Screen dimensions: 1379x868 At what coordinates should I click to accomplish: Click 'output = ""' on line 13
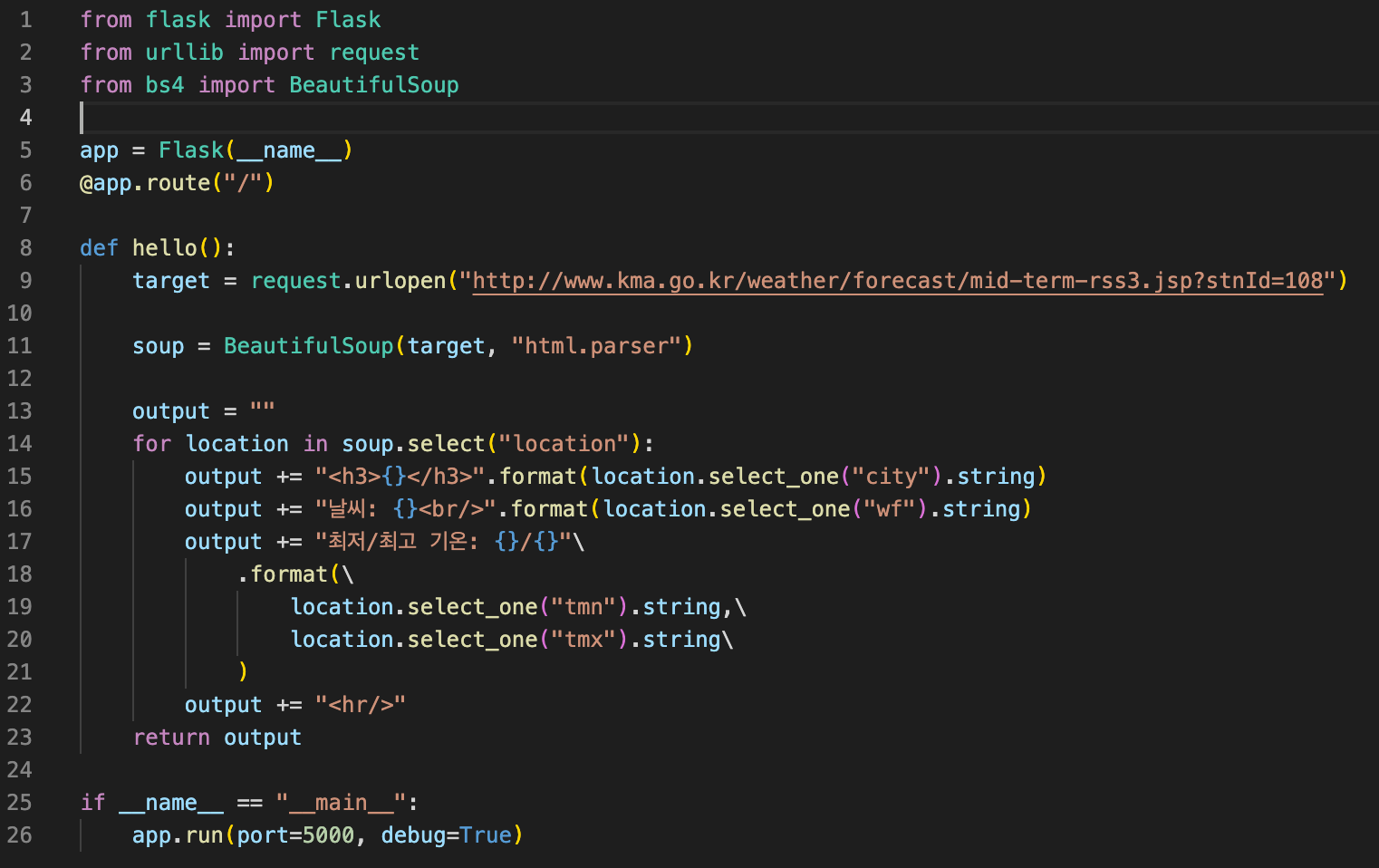[x=204, y=411]
